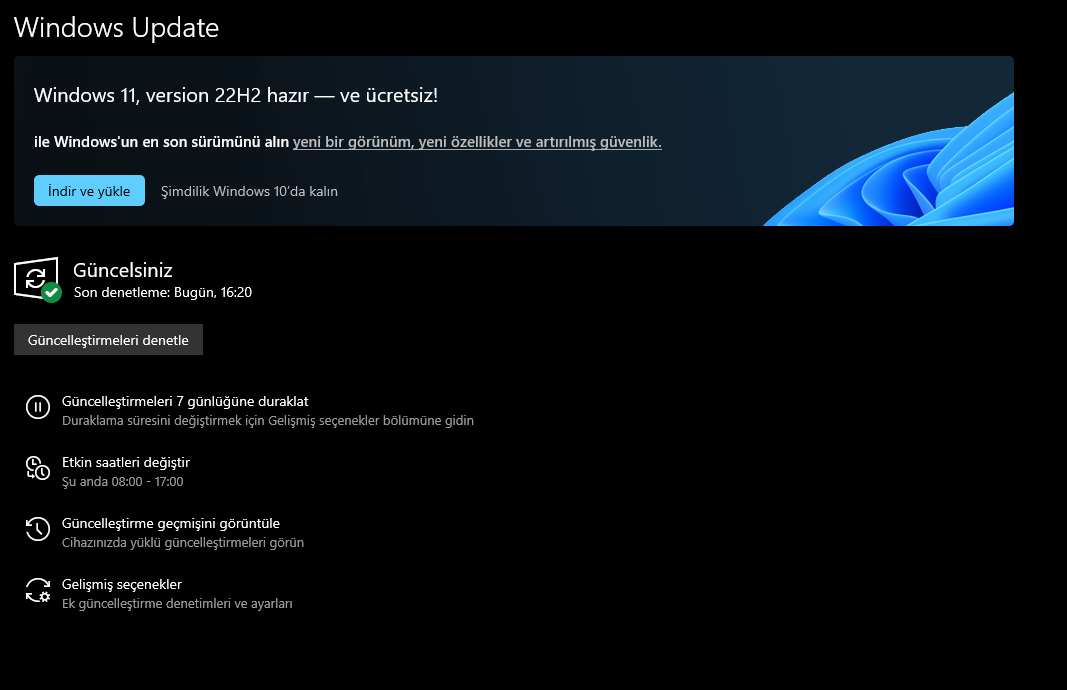Screen dimensions: 1067x690
Task: Select Güncelleştirmeleri 7 günlüğüne duraklat
Action: pos(185,401)
